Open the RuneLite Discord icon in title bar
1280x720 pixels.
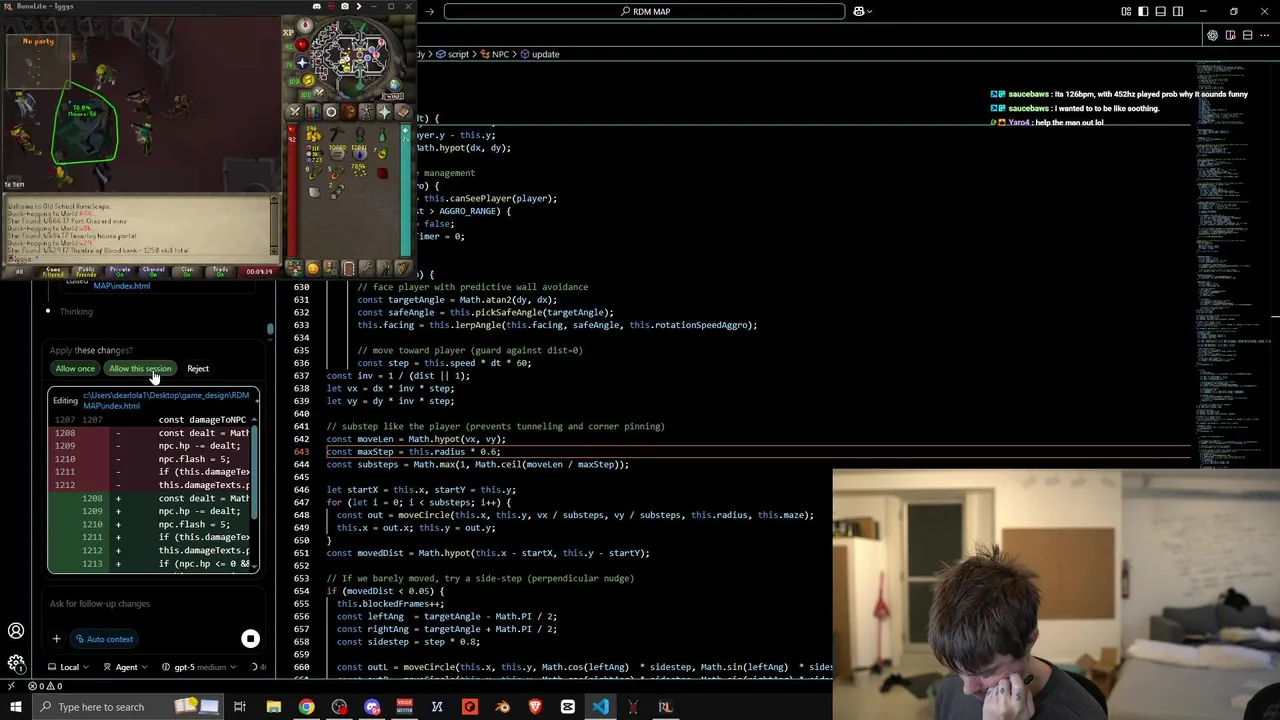(317, 7)
